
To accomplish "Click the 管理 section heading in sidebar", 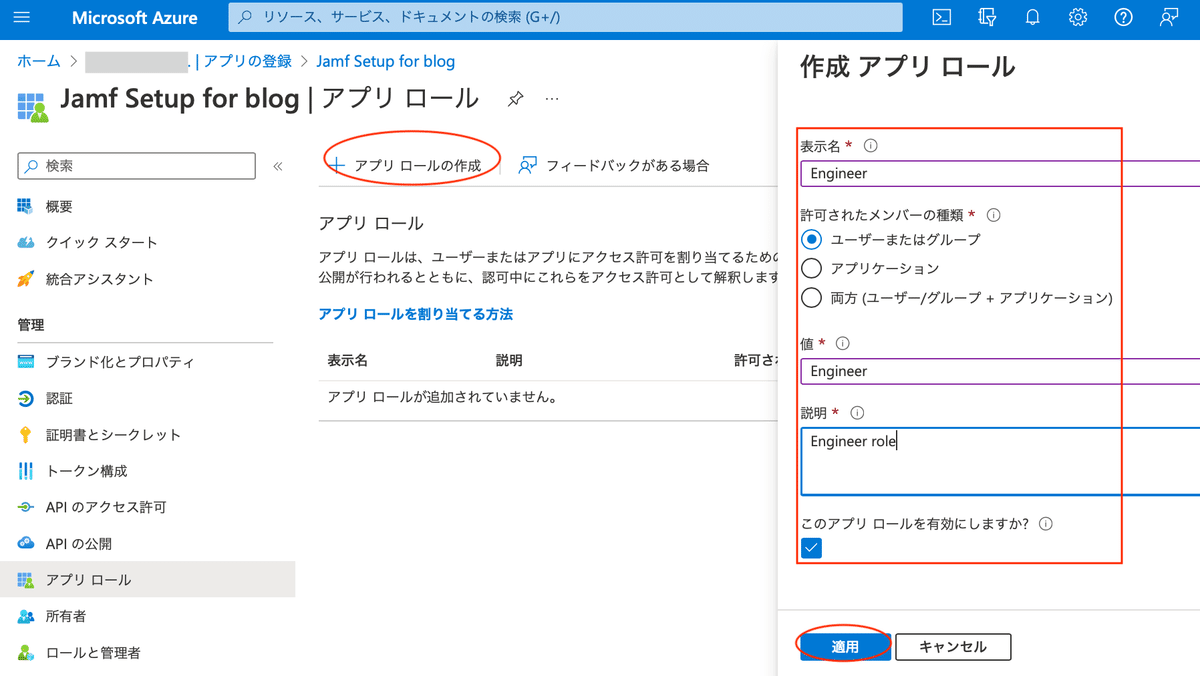I will point(31,325).
